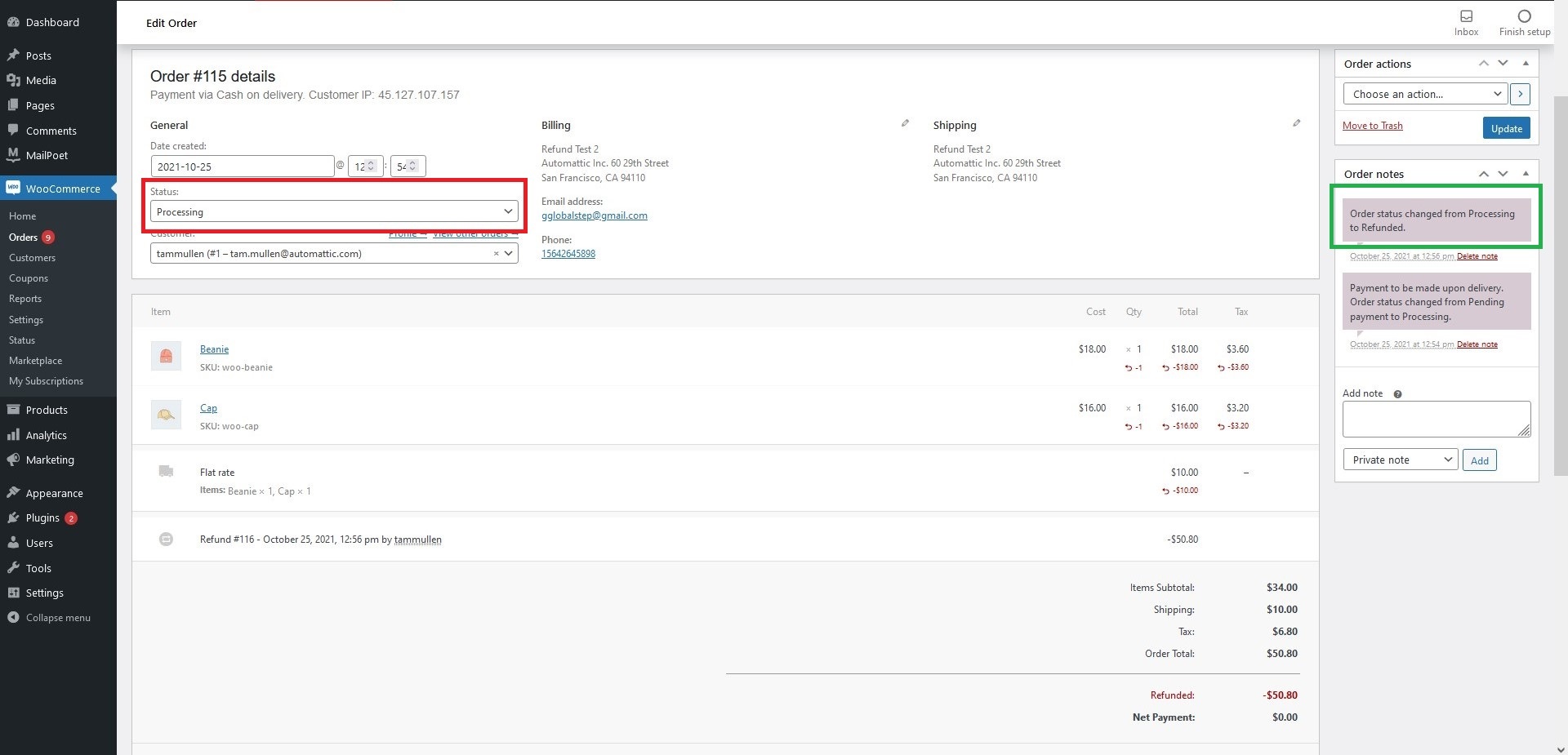
Task: Open WooCommerce Orders submenu
Action: coord(23,238)
